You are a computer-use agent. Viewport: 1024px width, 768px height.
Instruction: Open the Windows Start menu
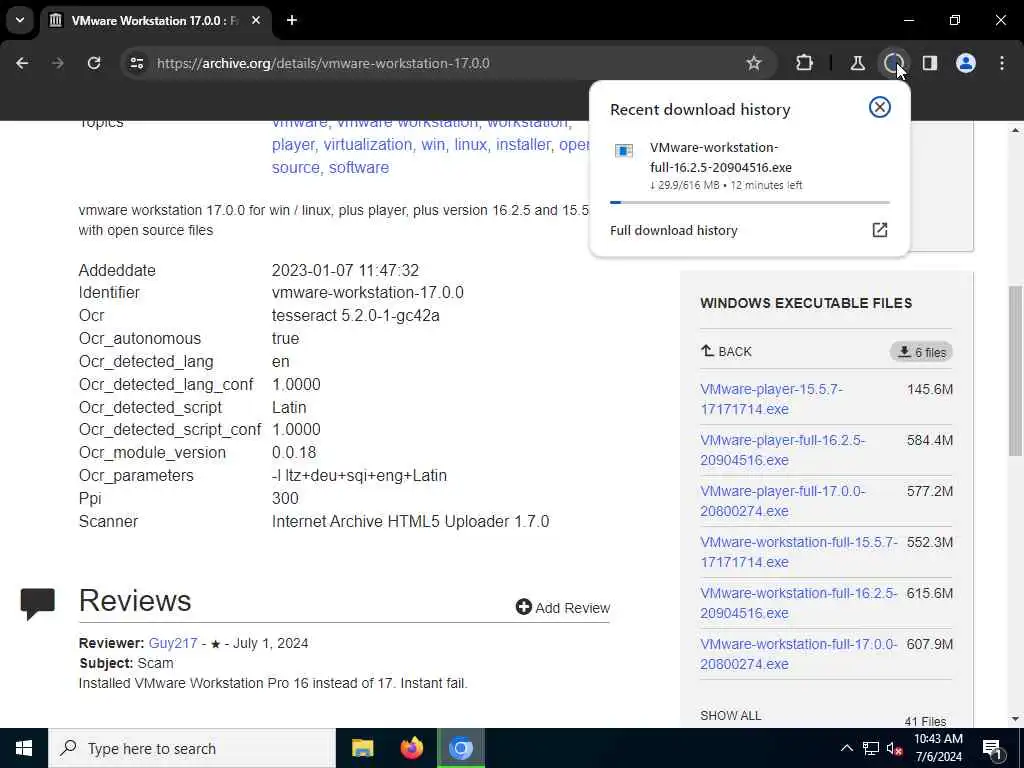24,748
